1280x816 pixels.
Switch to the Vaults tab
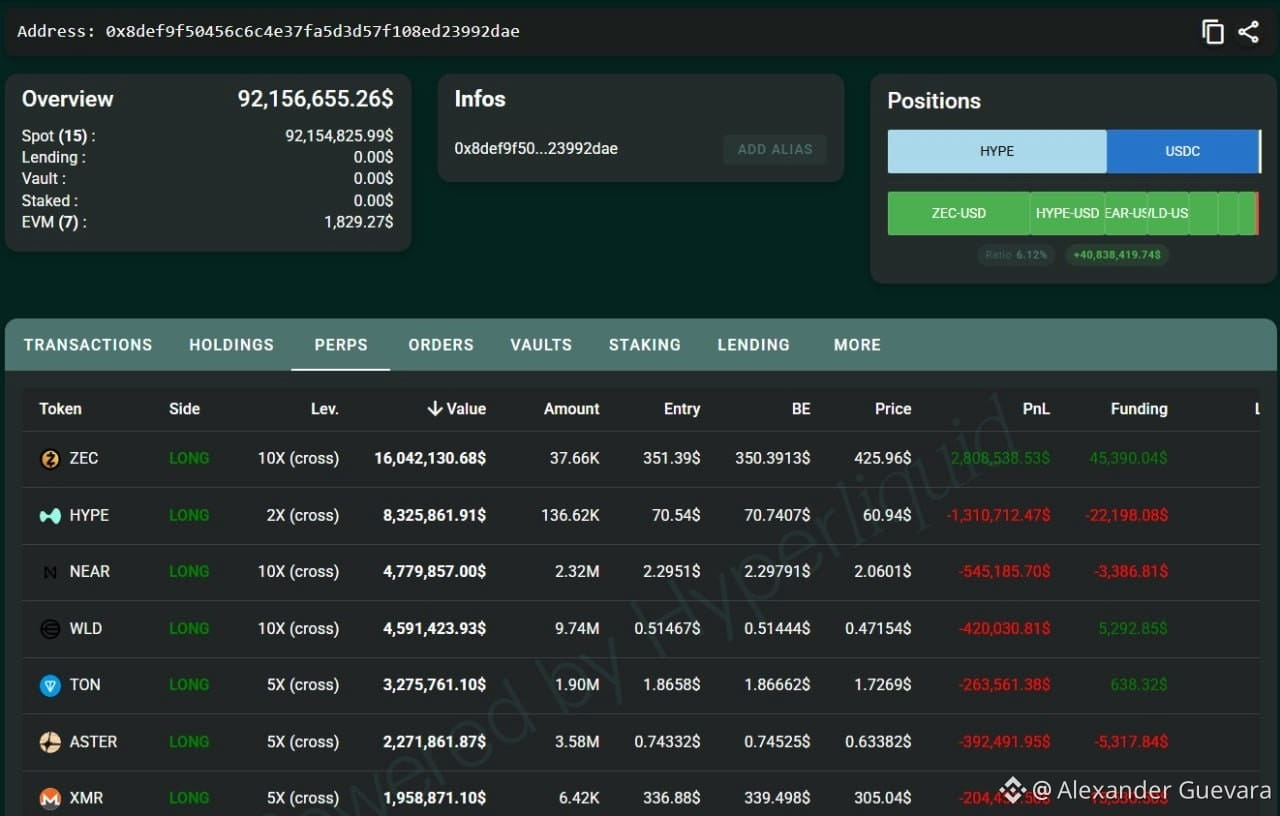click(541, 345)
